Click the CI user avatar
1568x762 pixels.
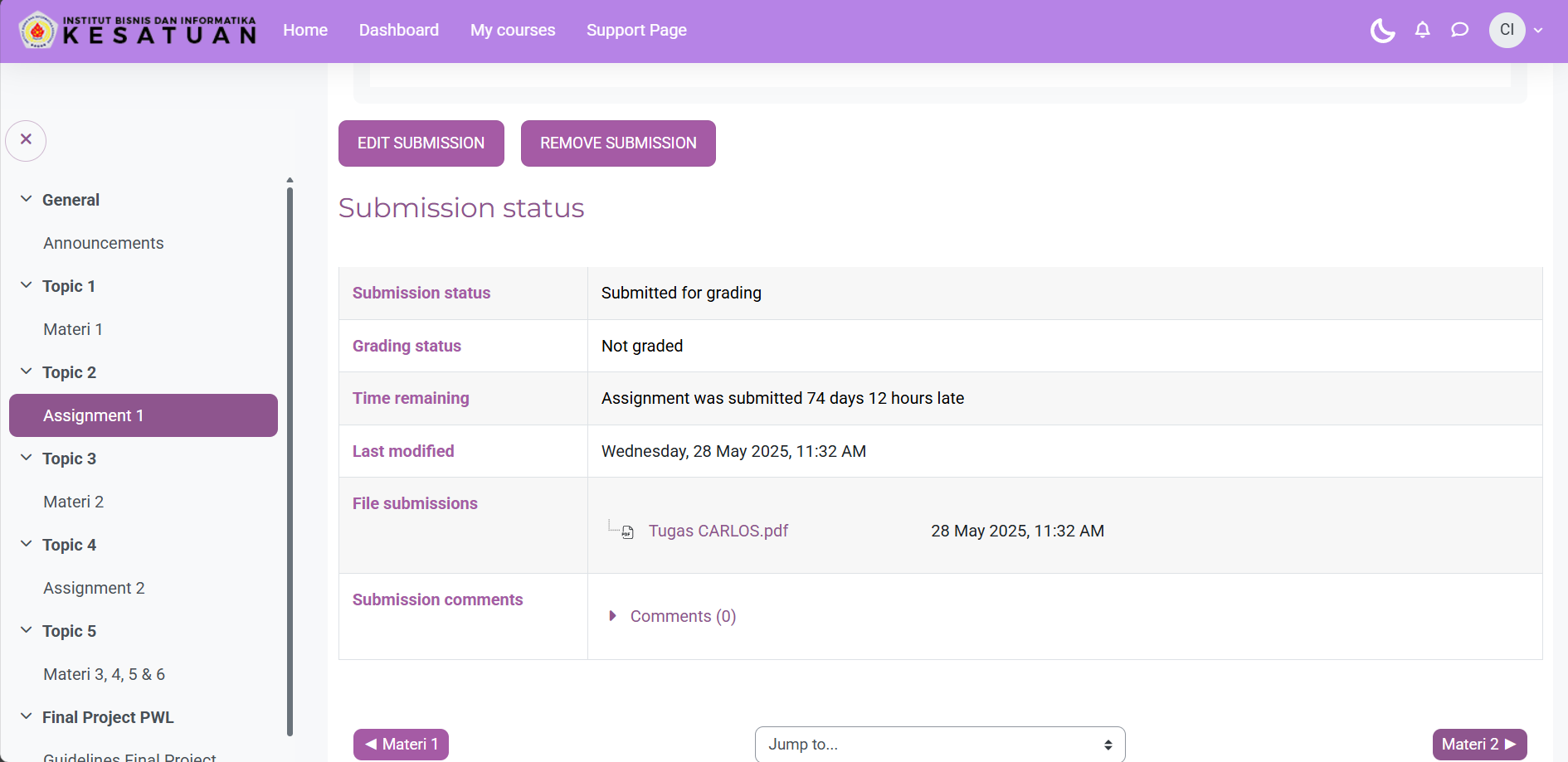click(1507, 31)
